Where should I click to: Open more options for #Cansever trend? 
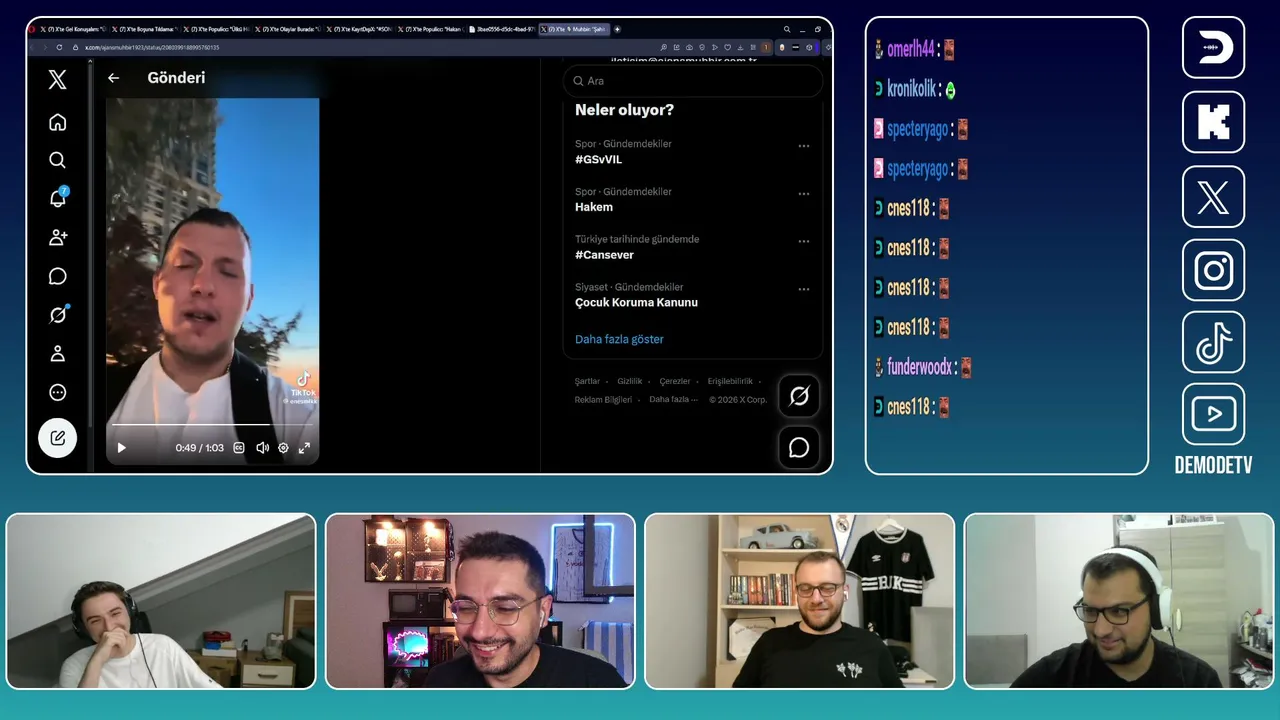point(804,241)
